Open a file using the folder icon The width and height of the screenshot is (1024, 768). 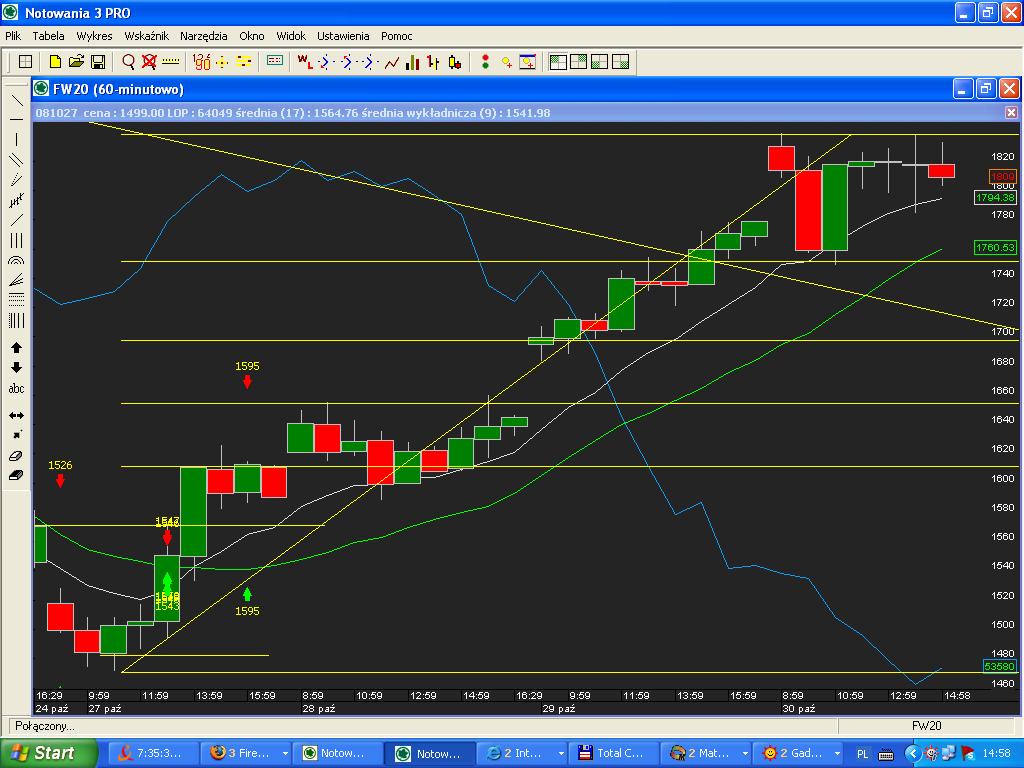pyautogui.click(x=76, y=62)
